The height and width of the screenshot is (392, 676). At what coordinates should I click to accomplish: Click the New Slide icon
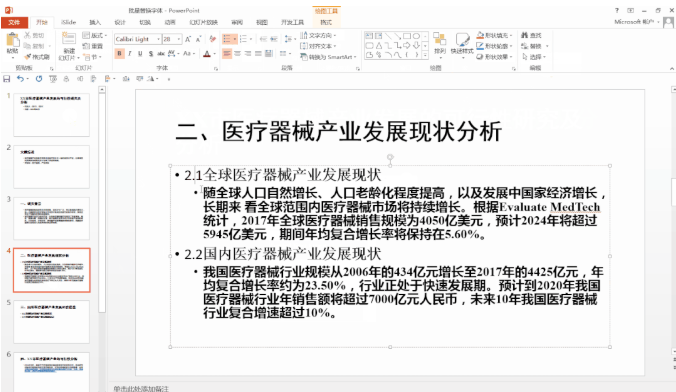point(69,39)
